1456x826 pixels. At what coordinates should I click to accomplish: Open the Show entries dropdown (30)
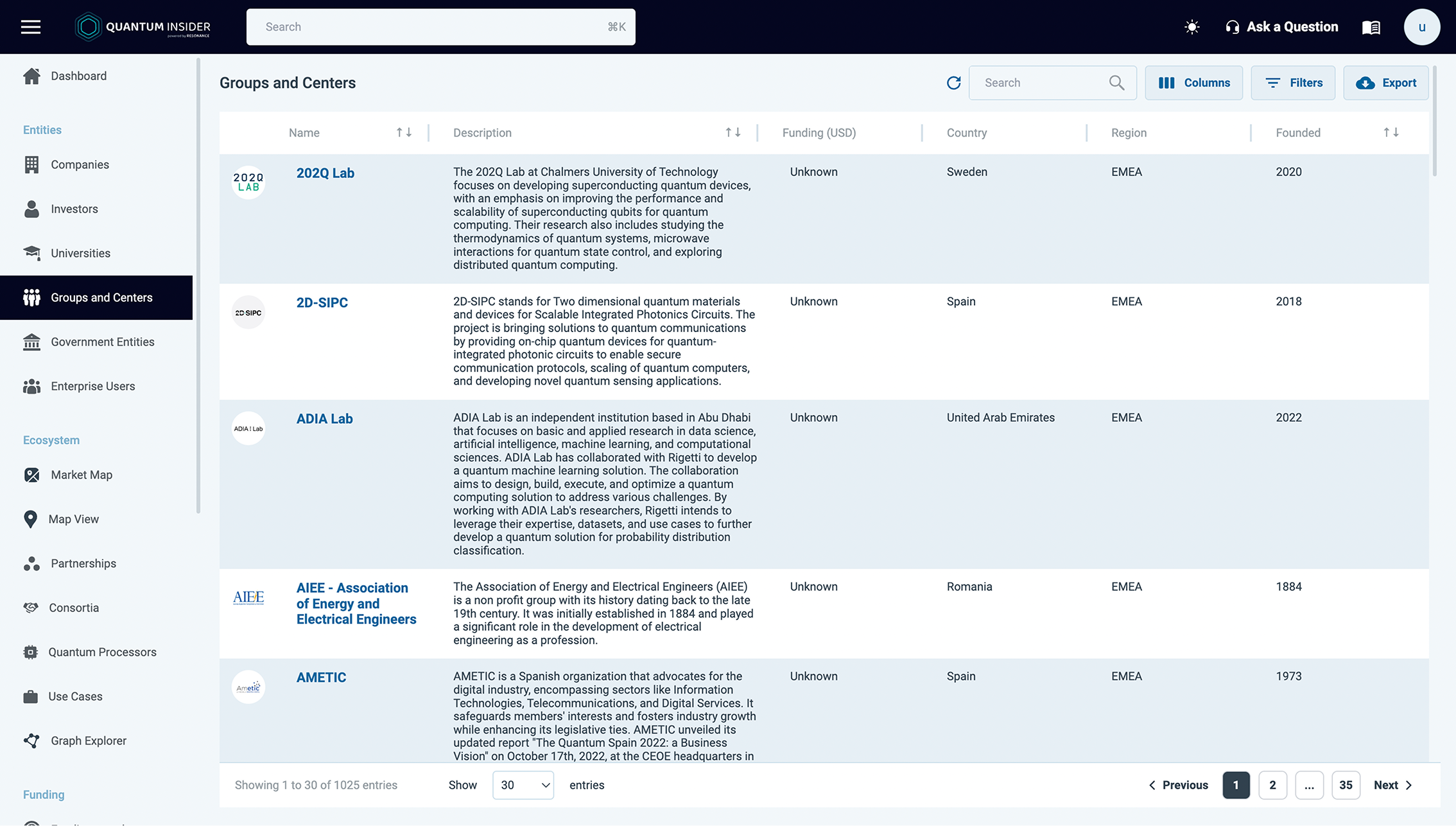coord(523,785)
